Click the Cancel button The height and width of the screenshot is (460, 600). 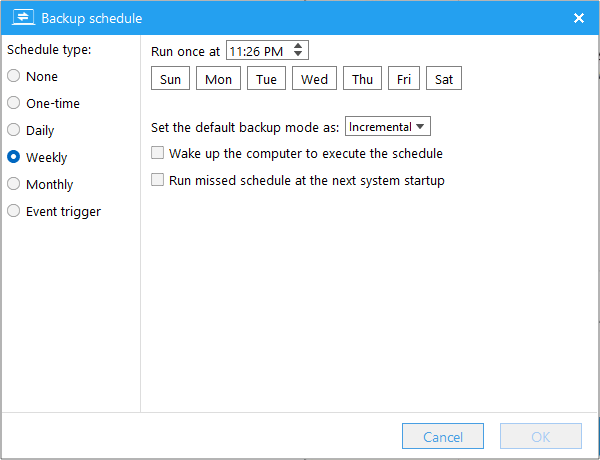443,437
